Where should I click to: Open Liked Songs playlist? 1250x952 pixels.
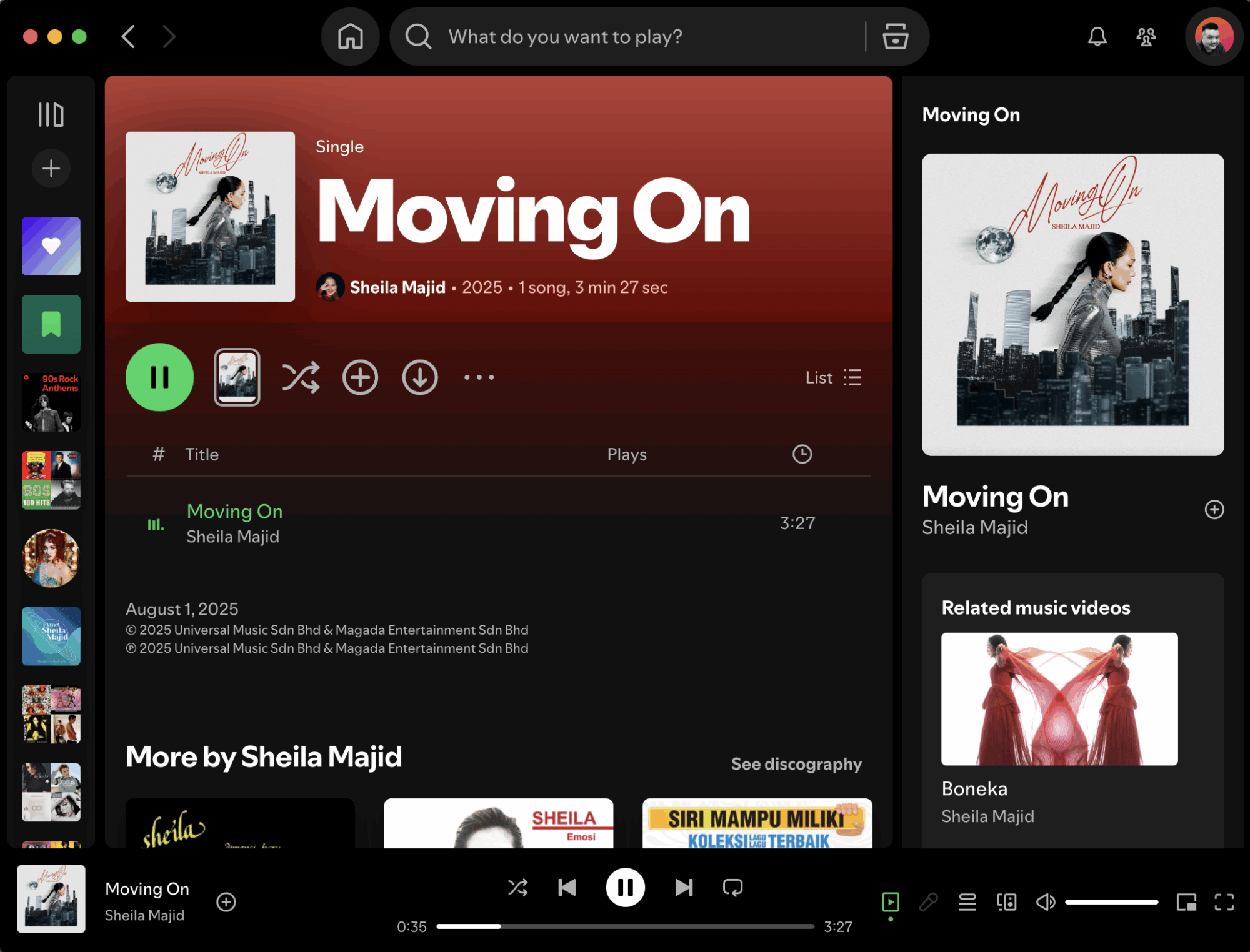(51, 246)
